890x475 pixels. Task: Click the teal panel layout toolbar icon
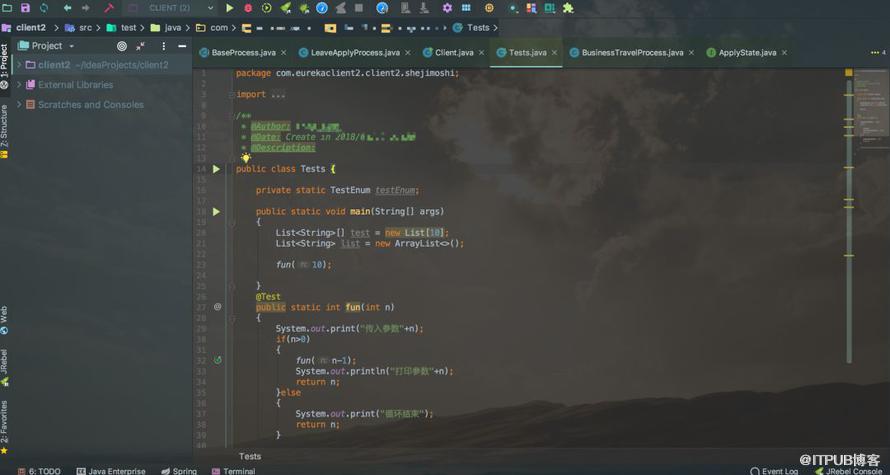pyautogui.click(x=549, y=8)
